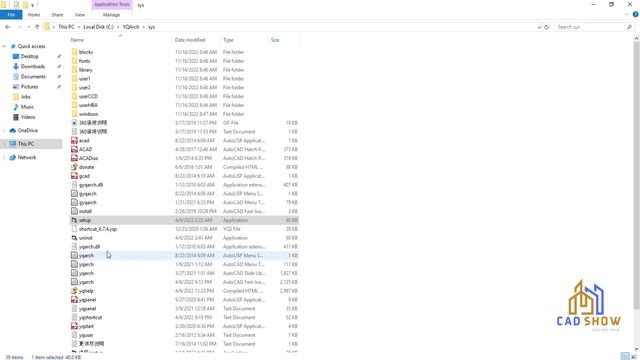Click the Properties quick access toolbar icon
The image size is (640, 360).
coord(16,5)
